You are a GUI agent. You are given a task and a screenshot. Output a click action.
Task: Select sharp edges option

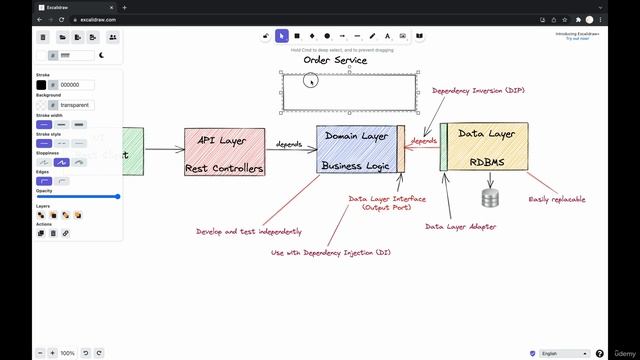click(44, 181)
